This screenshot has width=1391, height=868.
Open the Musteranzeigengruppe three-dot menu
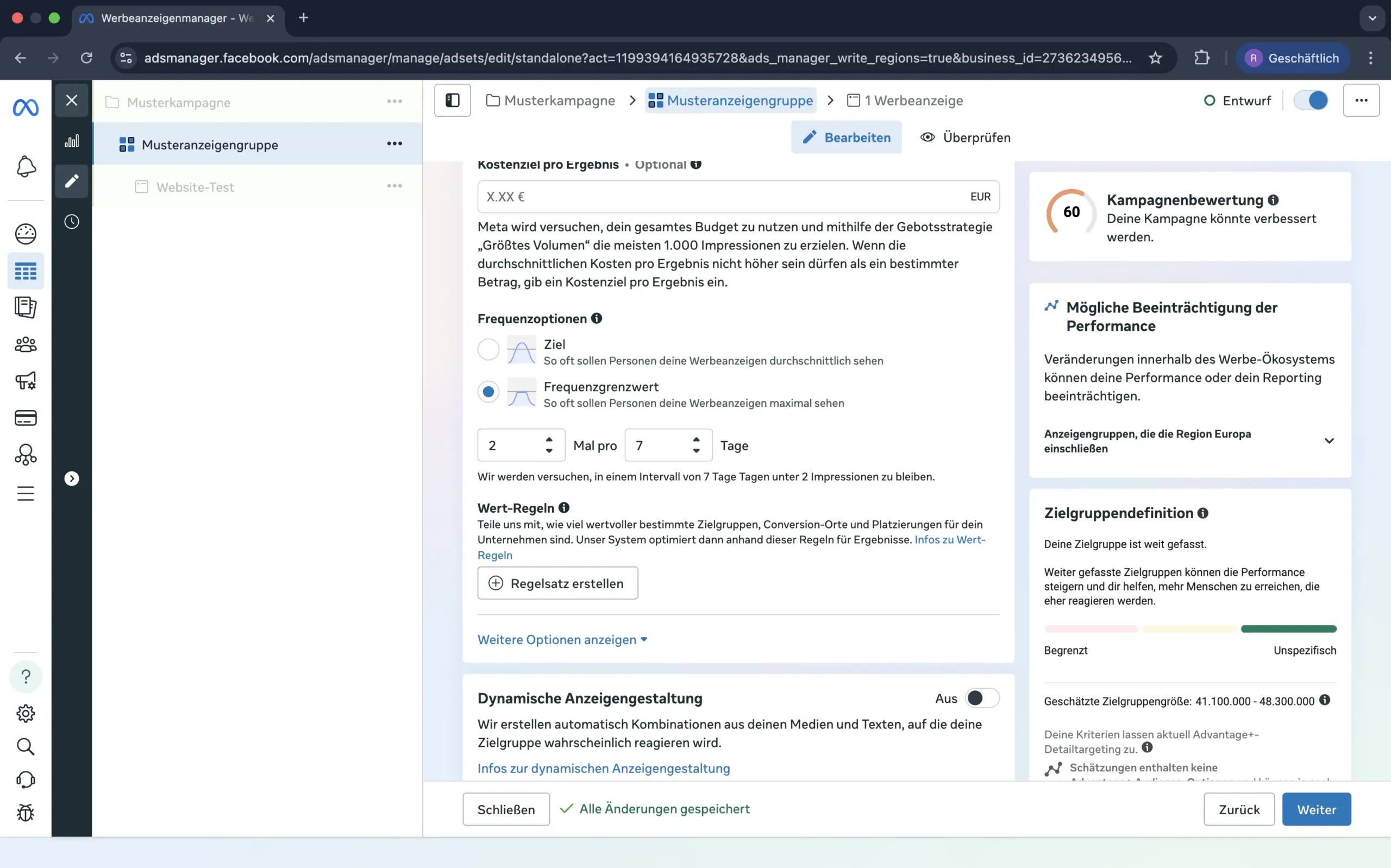(x=394, y=144)
